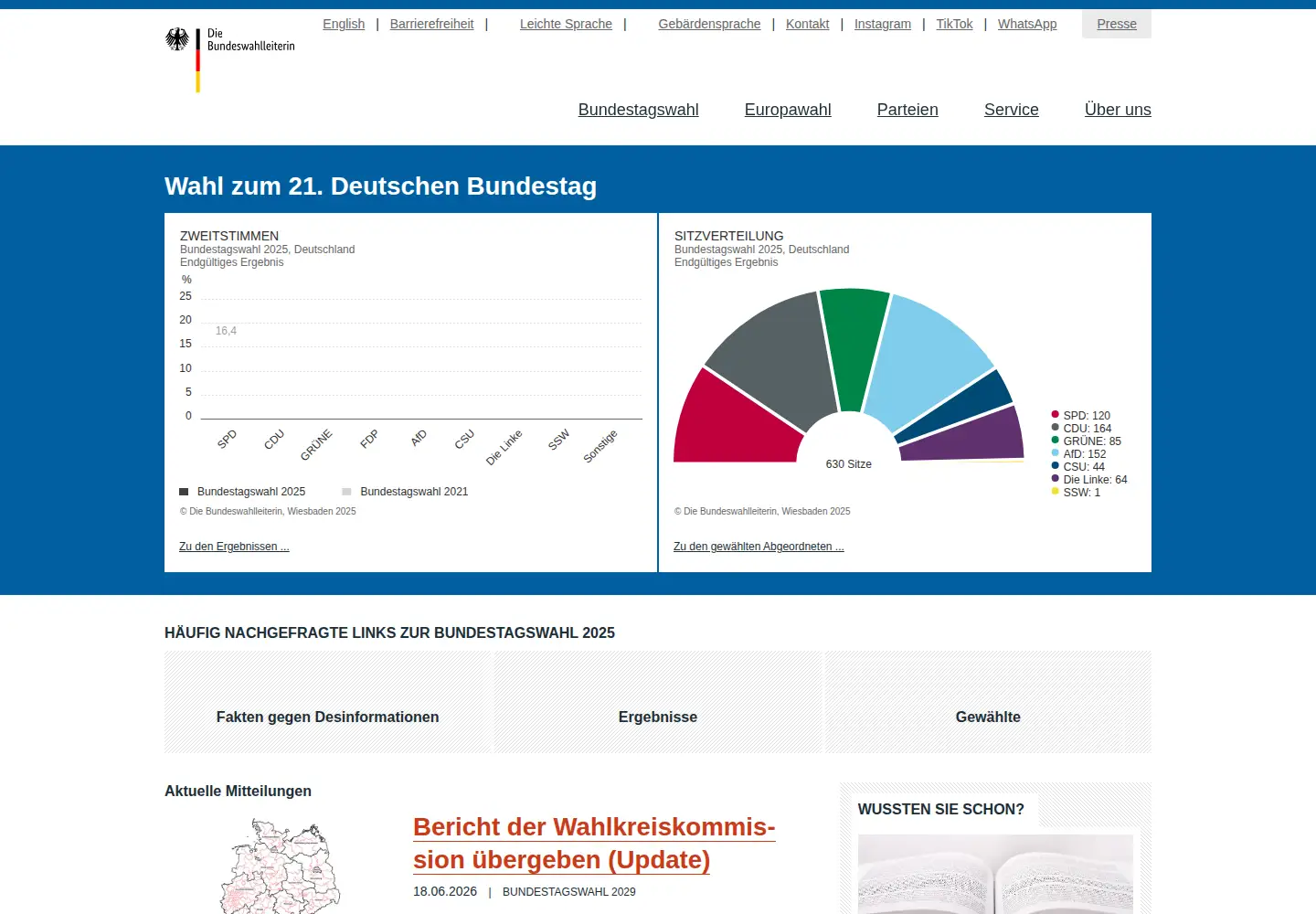Open the 'Gewählte' quick link card
The height and width of the screenshot is (914, 1316).
[x=988, y=702]
